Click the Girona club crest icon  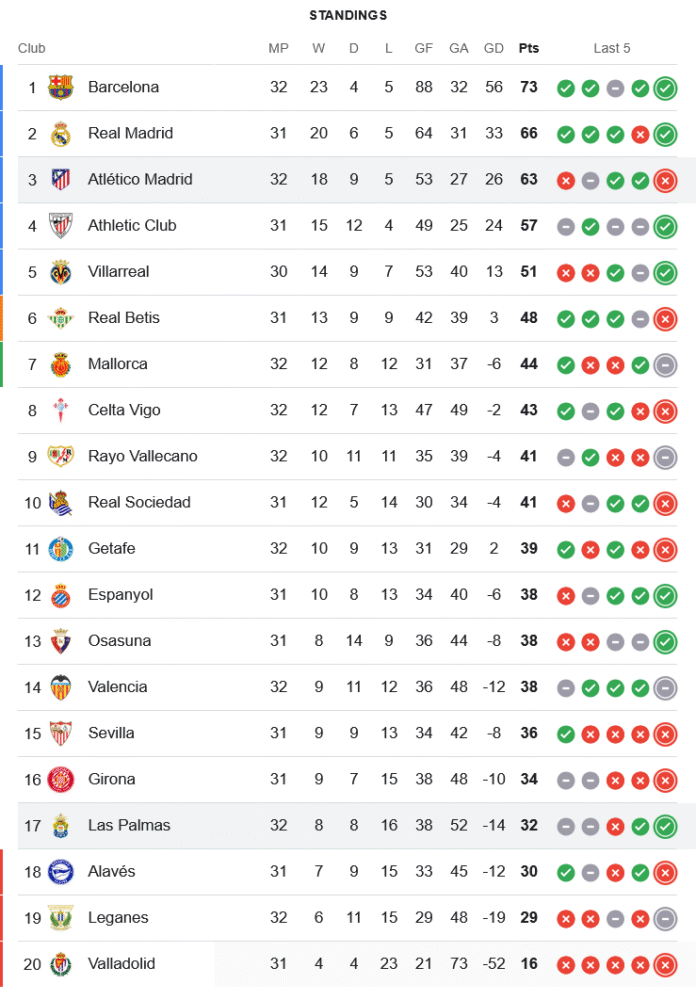click(61, 779)
